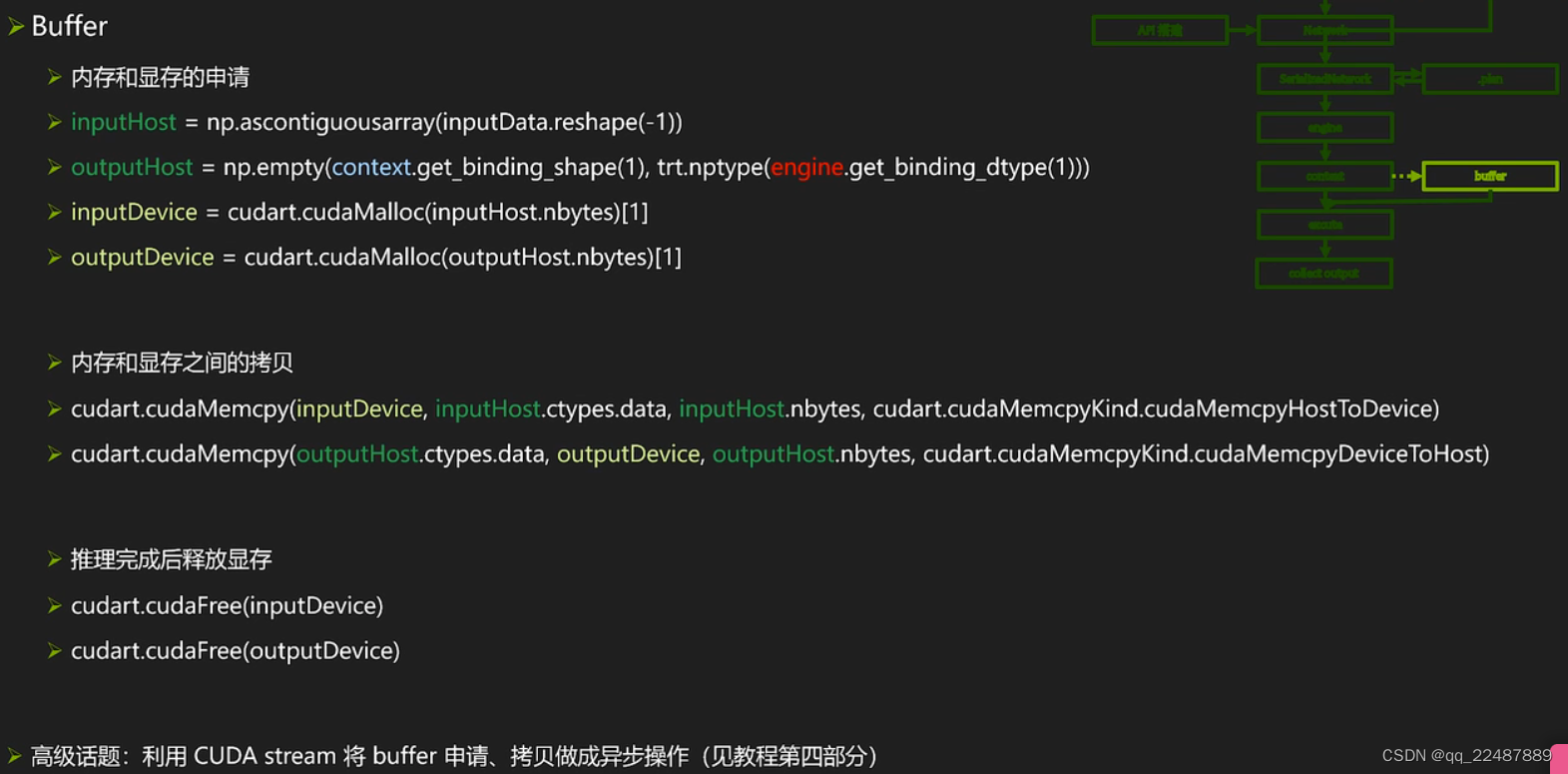Click the '高级话题' CUDA stream note at the bottom
Image resolution: width=1568 pixels, height=774 pixels.
tap(454, 756)
